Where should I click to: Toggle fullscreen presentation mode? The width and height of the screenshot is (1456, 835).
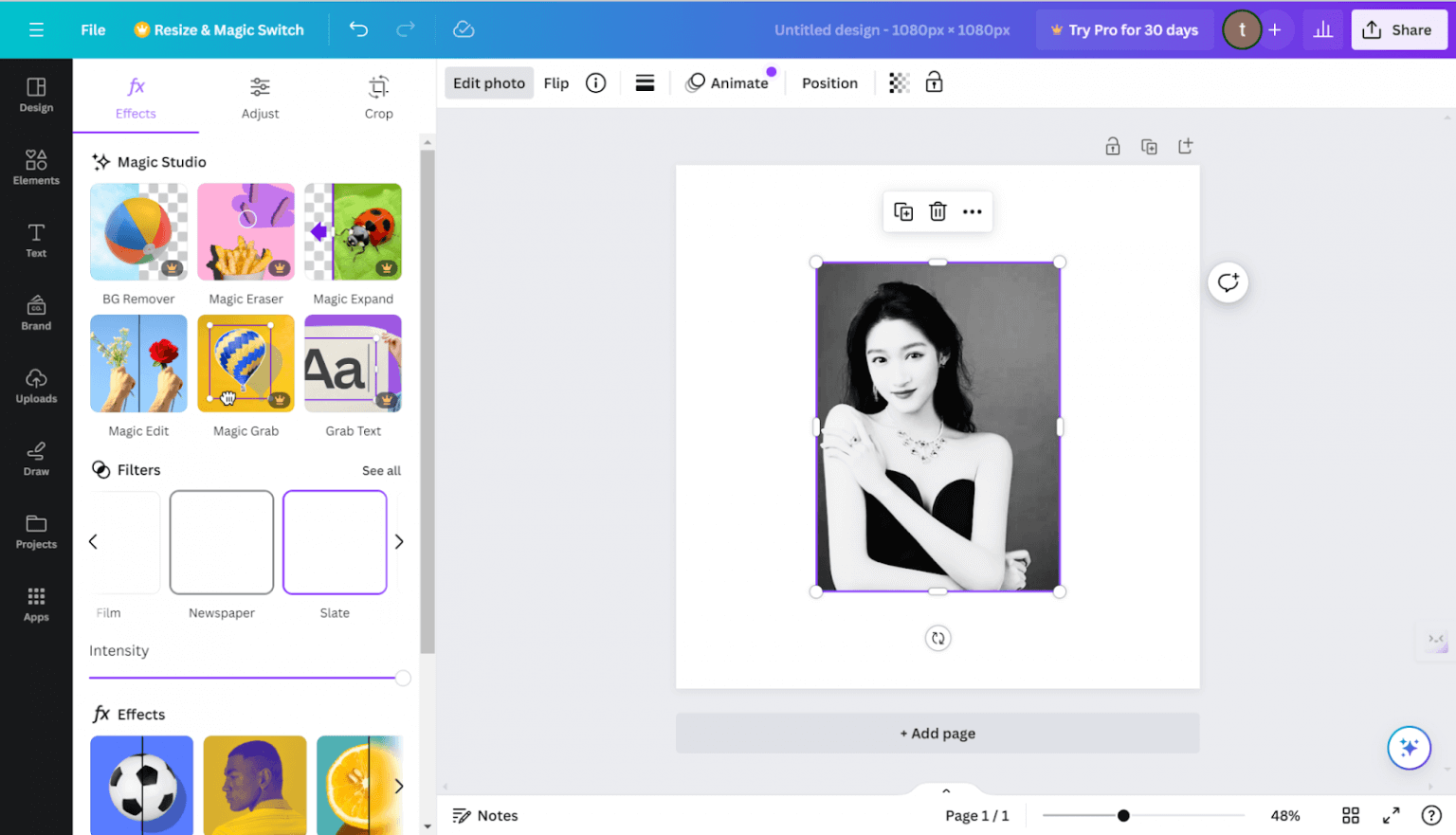(x=1391, y=815)
